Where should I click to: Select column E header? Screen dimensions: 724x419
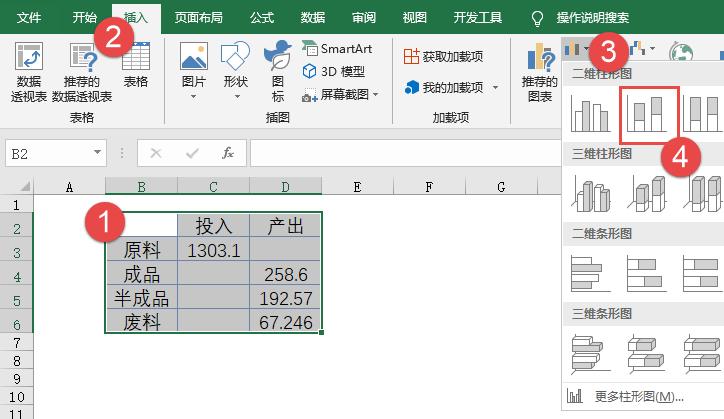357,187
